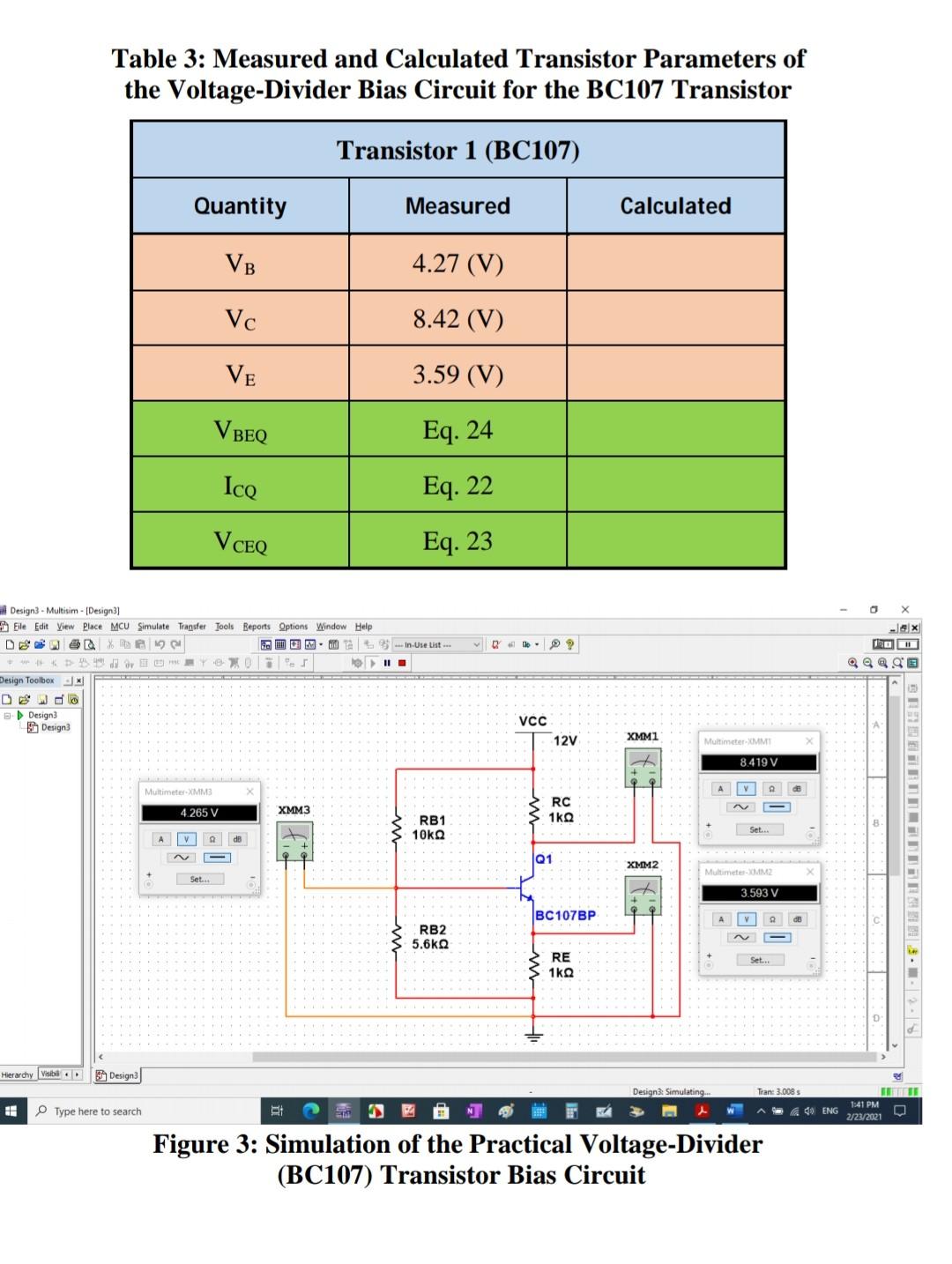Image resolution: width=952 pixels, height=1264 pixels.
Task: Enable AC mode on the XMM3 multimeter
Action: 181,857
